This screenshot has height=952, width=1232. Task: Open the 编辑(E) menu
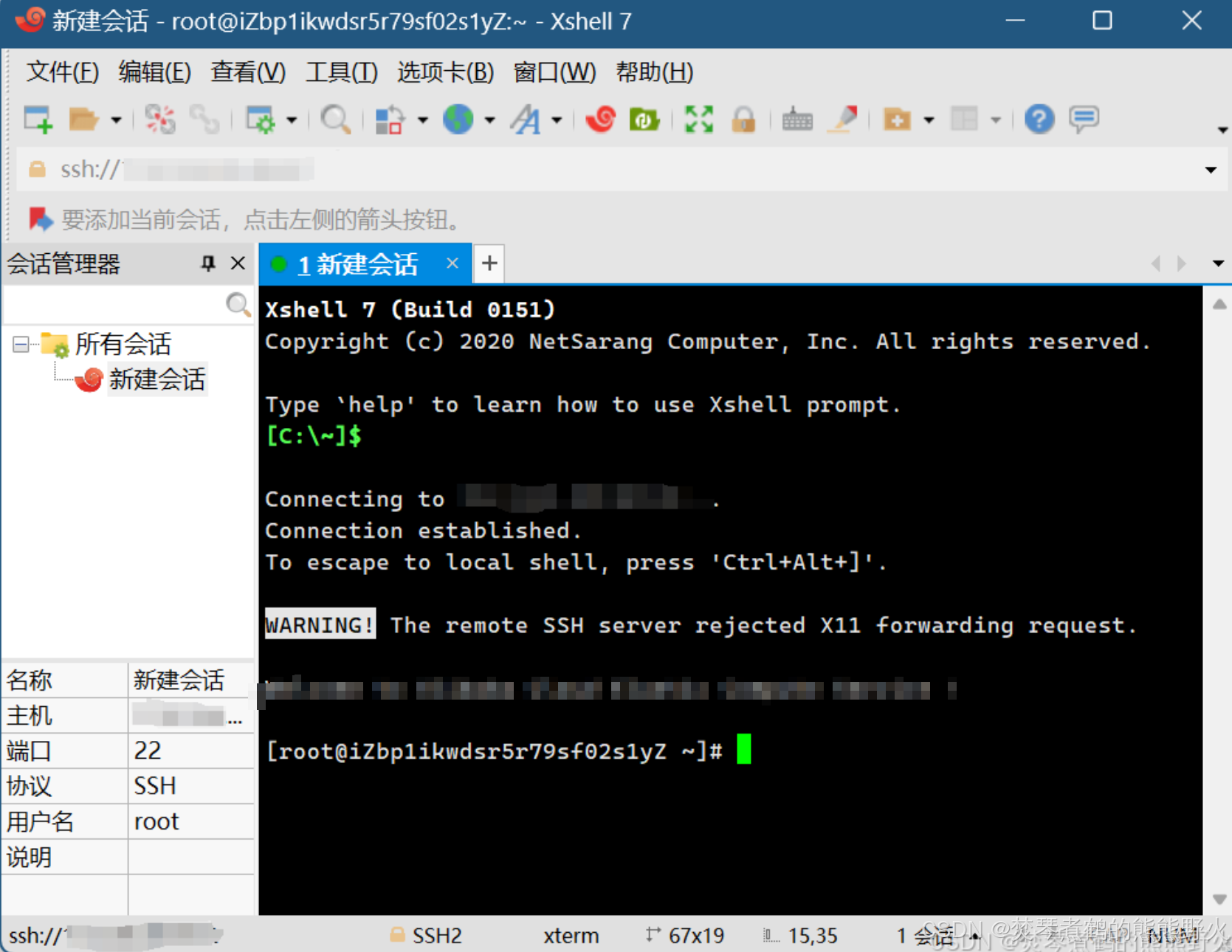point(154,72)
